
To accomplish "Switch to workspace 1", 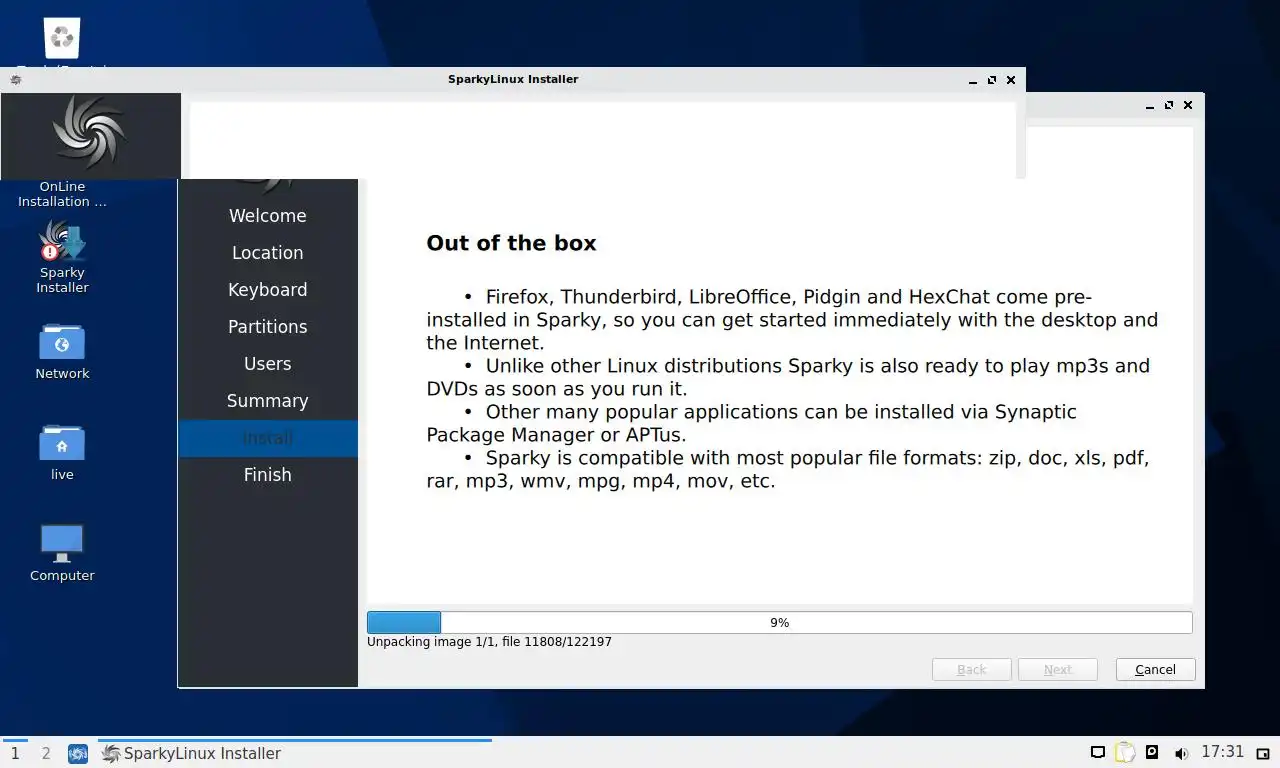I will 15,753.
